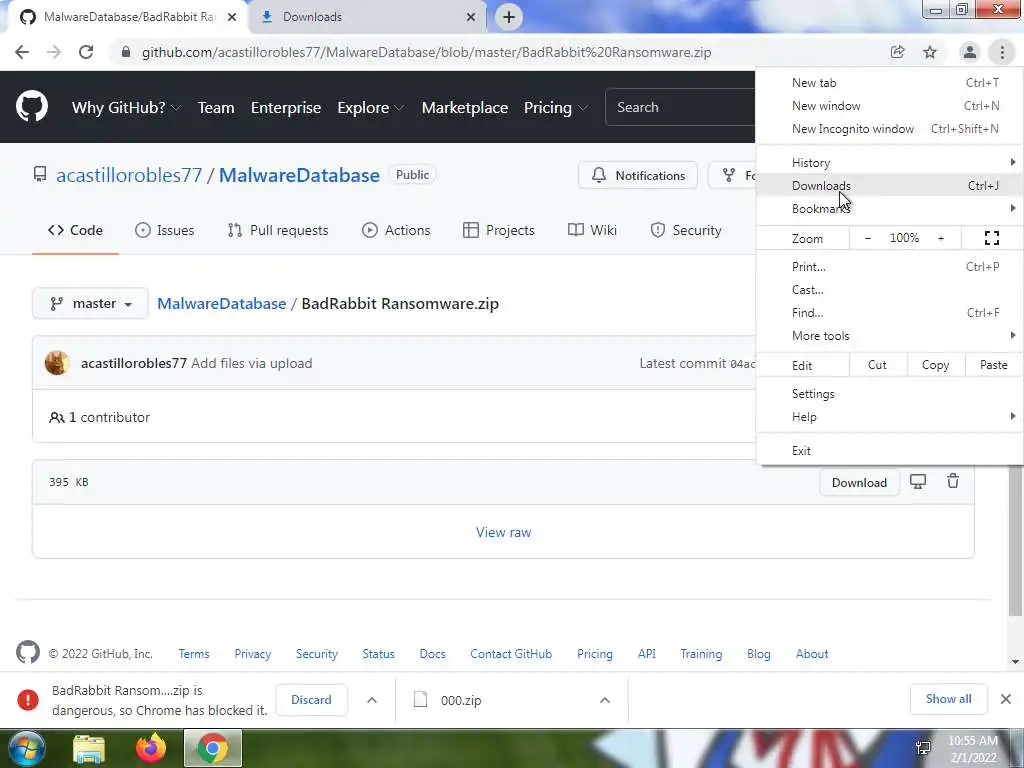
Task: Open the Pull requests tab
Action: (278, 230)
